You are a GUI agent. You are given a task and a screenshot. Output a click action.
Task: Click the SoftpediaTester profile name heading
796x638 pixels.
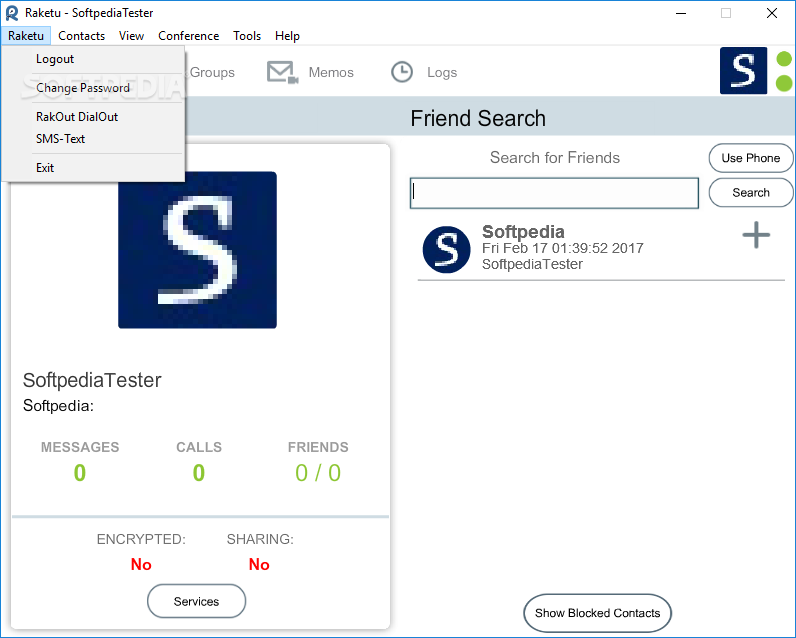[x=92, y=380]
